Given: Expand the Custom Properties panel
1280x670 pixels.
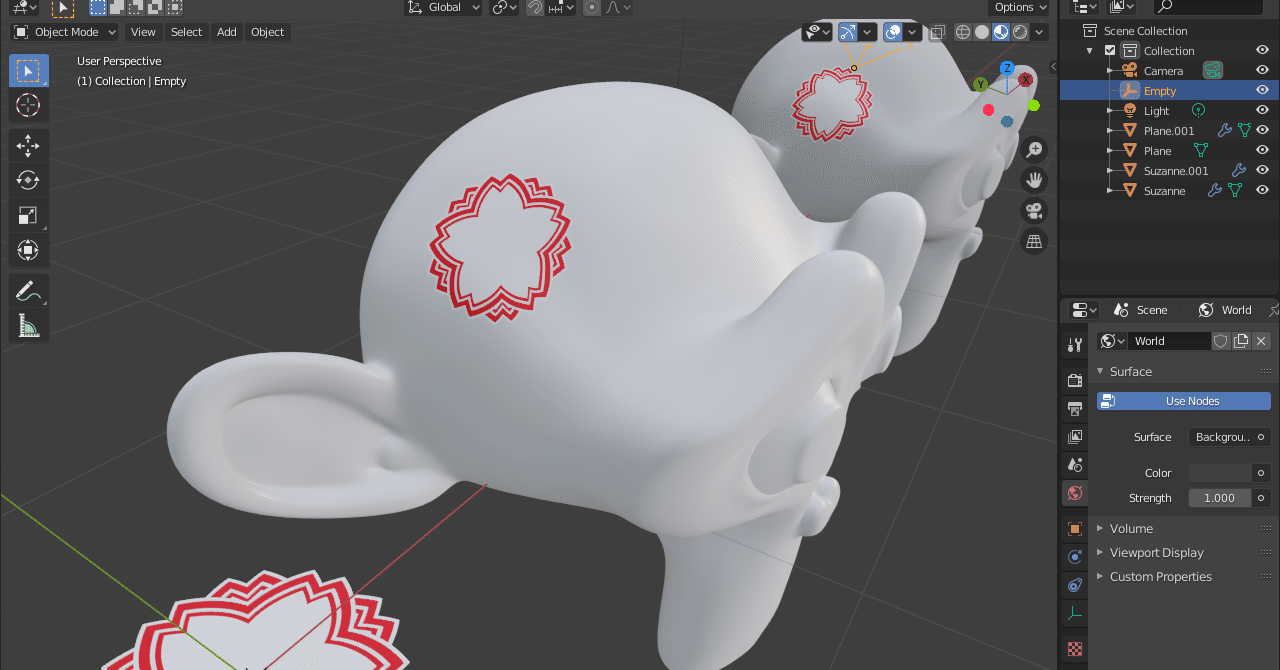Looking at the screenshot, I should 1159,576.
